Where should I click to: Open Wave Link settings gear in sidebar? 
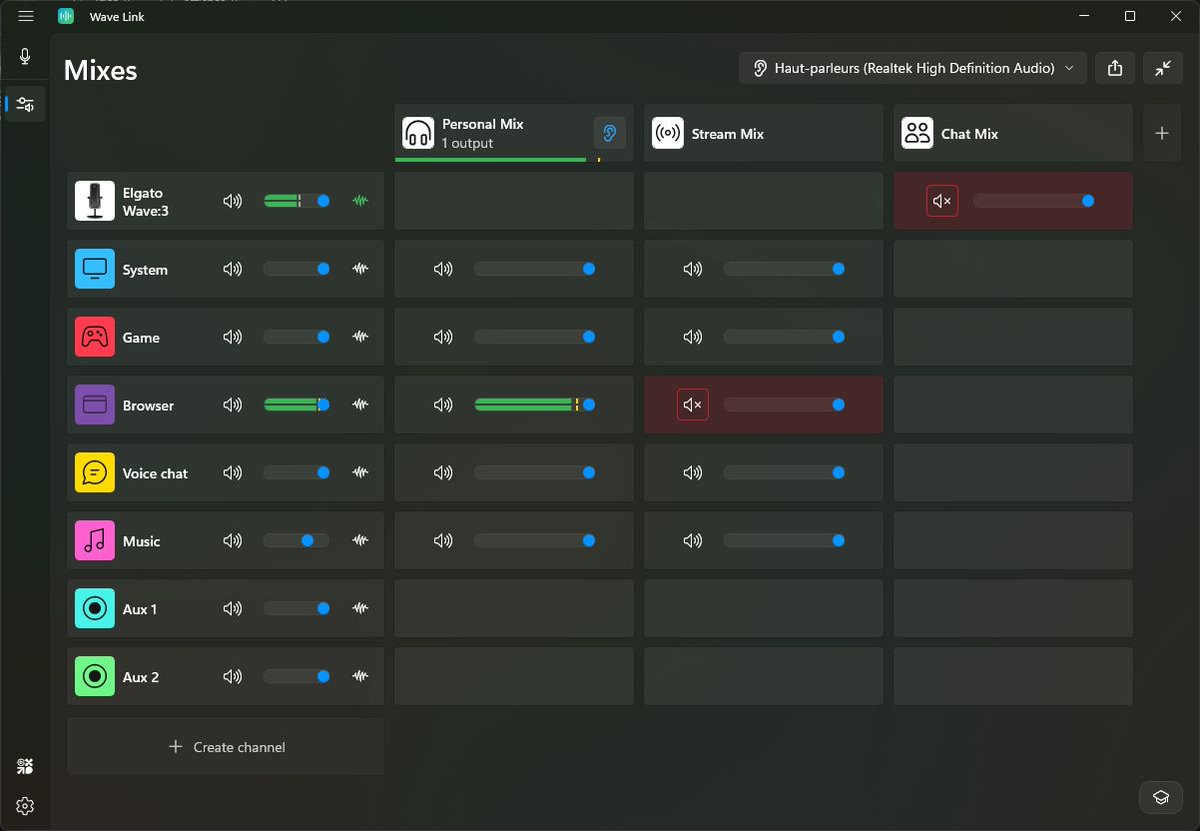click(x=25, y=806)
